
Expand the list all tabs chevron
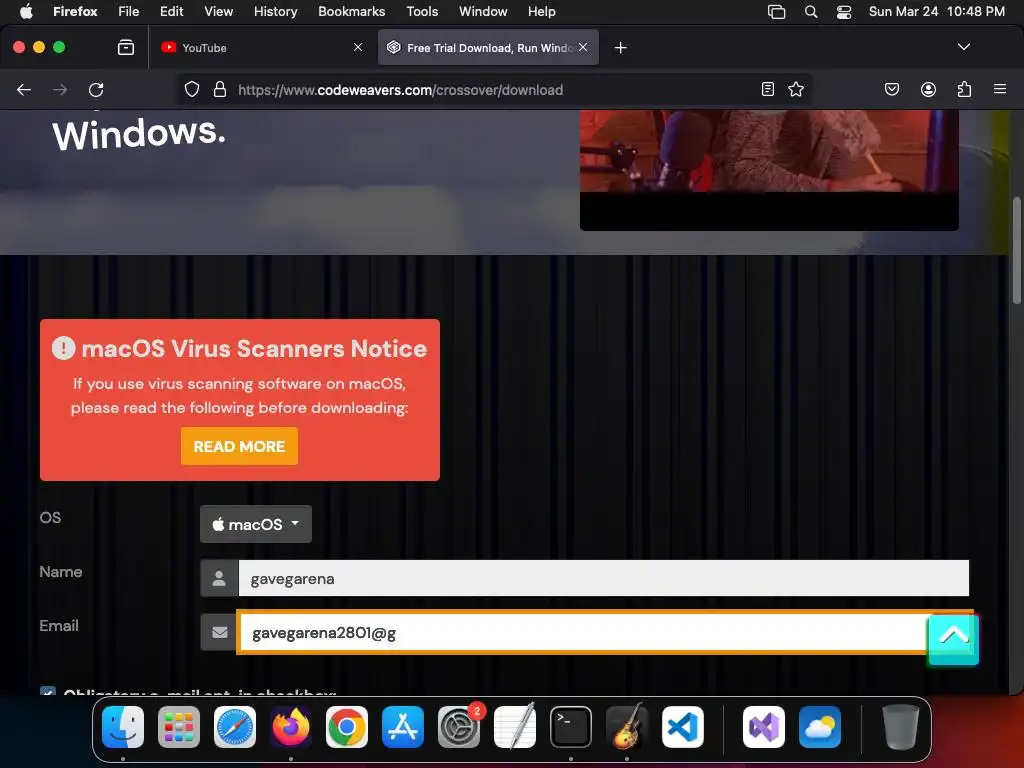click(963, 47)
